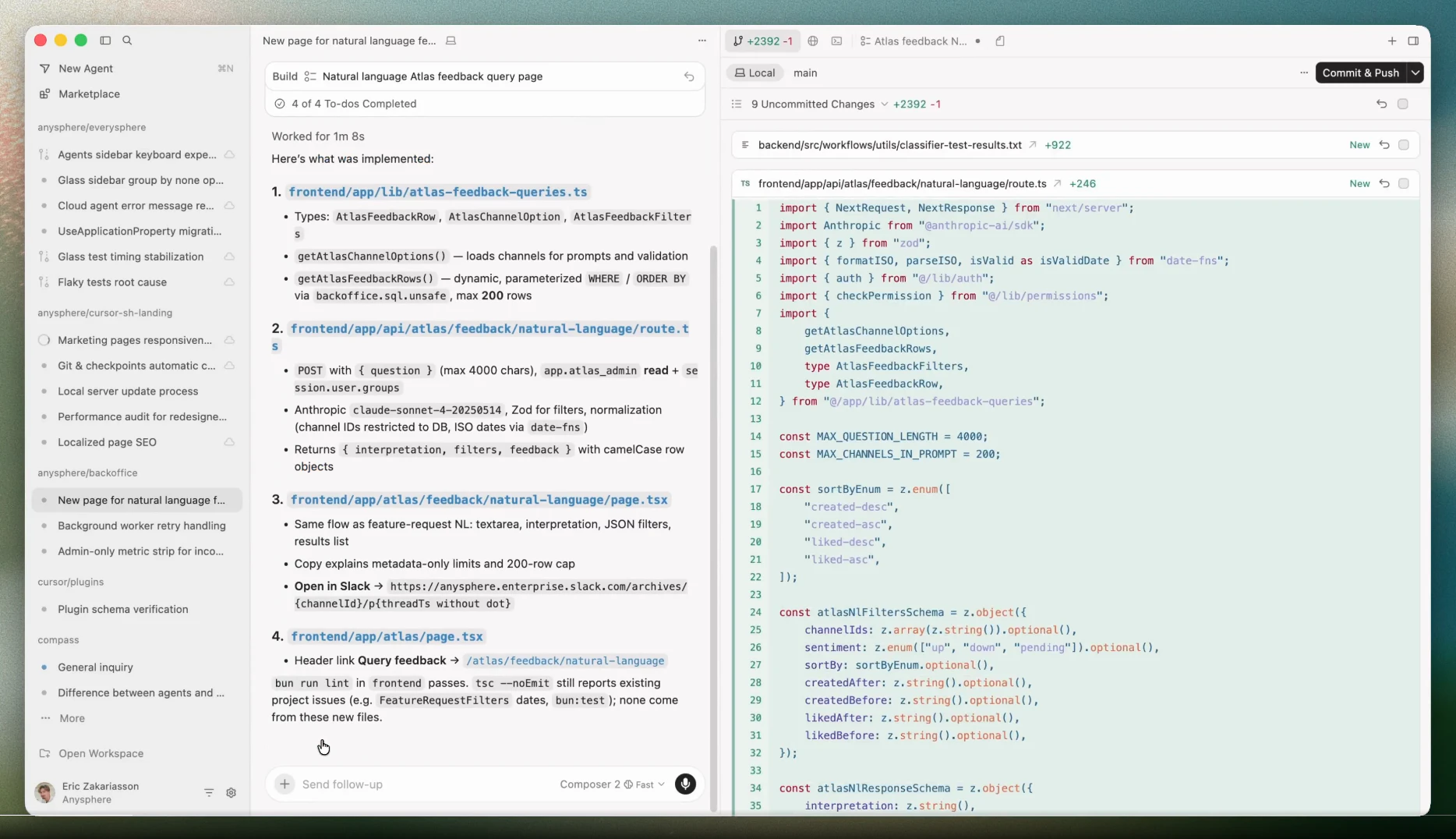Click the New Agent button
1456x839 pixels.
point(86,69)
